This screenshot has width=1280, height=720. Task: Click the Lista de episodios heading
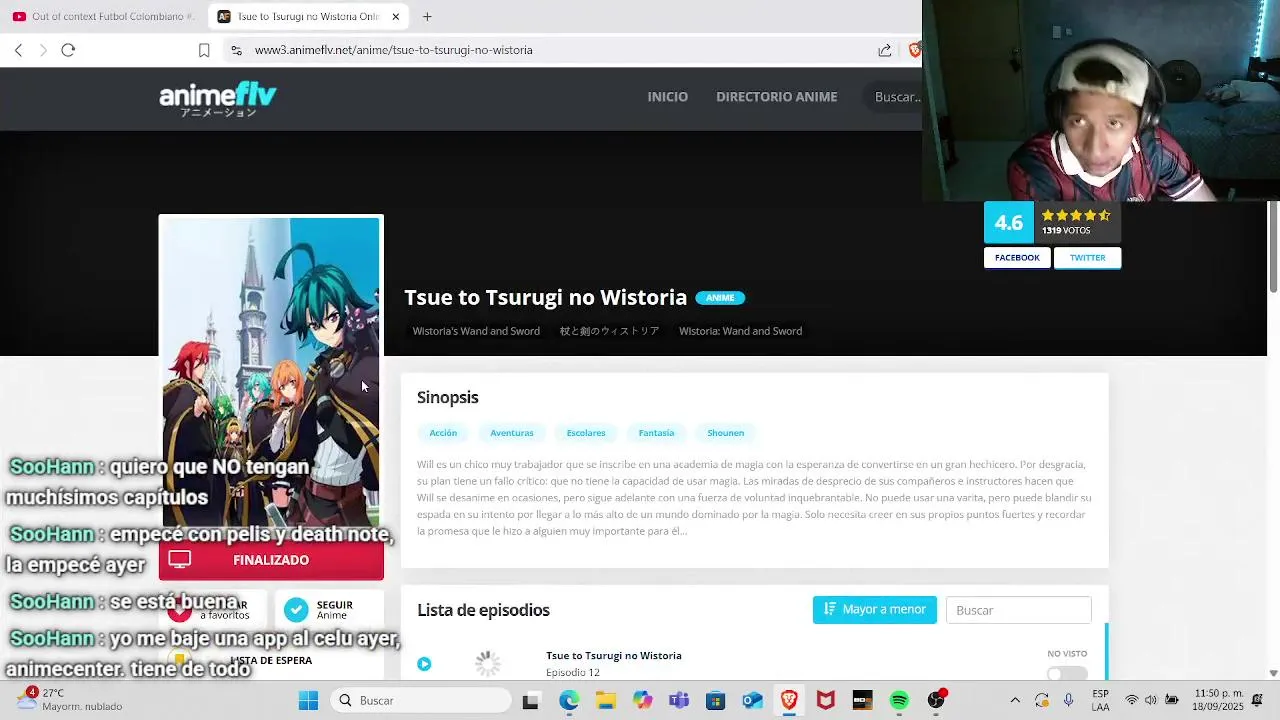tap(483, 610)
